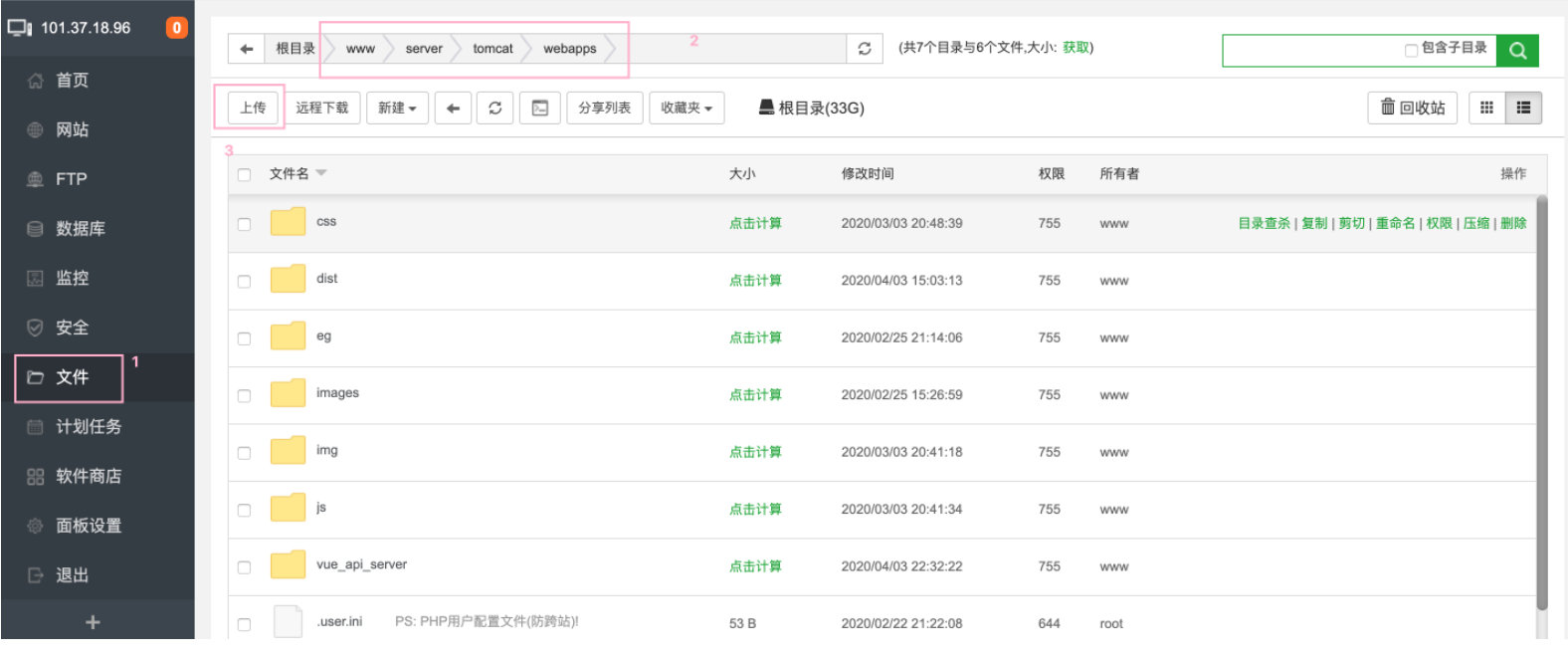Screen dimensions: 1568x659
Task: Tick the select-all checkbox in the header
Action: [x=244, y=174]
